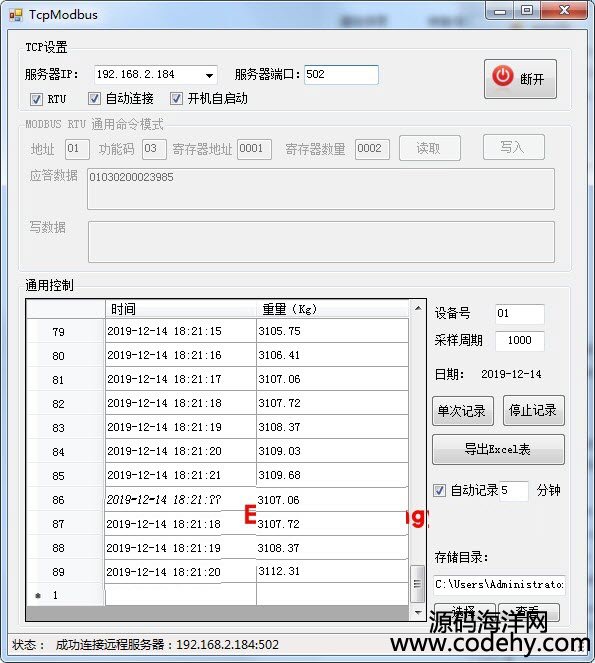Viewport: 595px width, 663px height.
Task: Click the table scrollbar up arrow
Action: [418, 308]
